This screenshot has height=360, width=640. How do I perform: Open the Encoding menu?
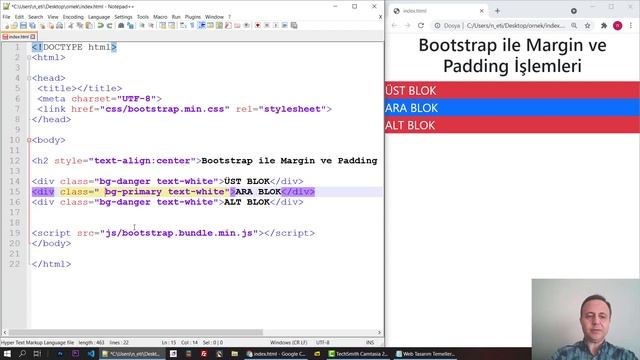pyautogui.click(x=73, y=17)
